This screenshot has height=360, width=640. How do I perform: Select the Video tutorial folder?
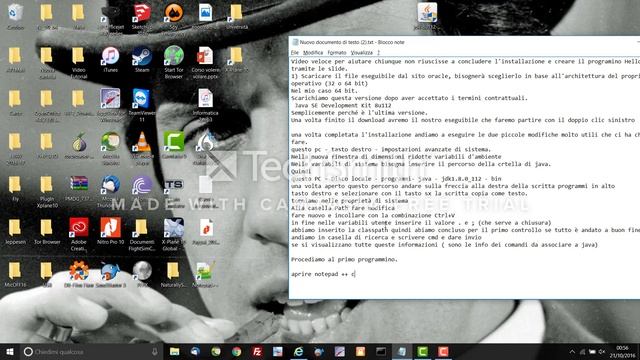(x=78, y=62)
